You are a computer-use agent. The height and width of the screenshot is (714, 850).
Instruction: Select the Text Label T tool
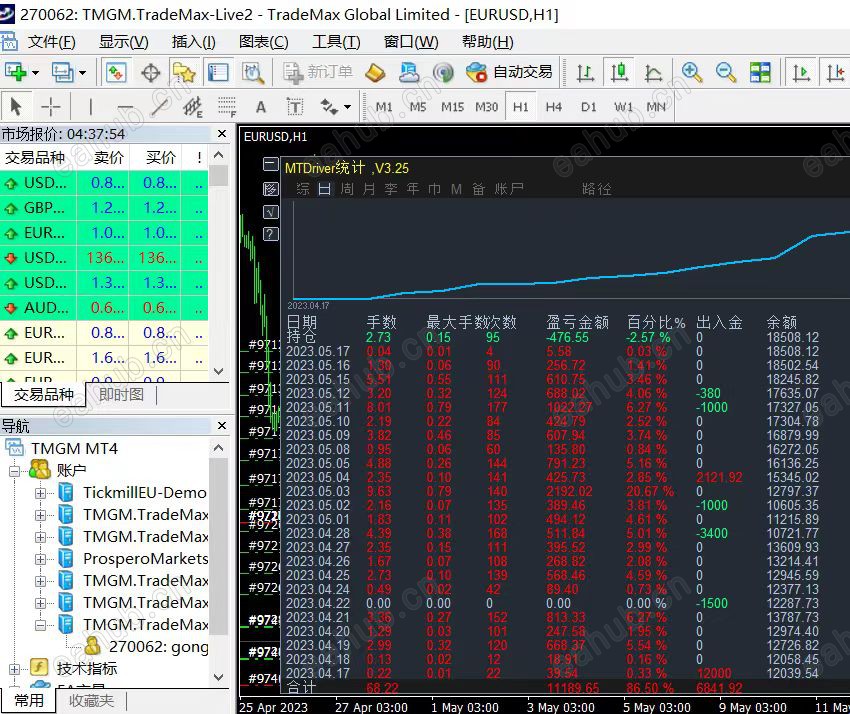click(295, 106)
